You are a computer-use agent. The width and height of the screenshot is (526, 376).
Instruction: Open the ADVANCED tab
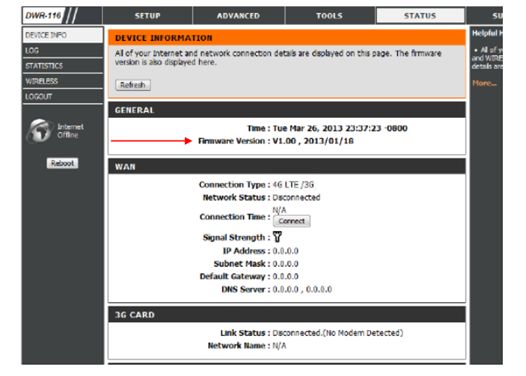(238, 16)
